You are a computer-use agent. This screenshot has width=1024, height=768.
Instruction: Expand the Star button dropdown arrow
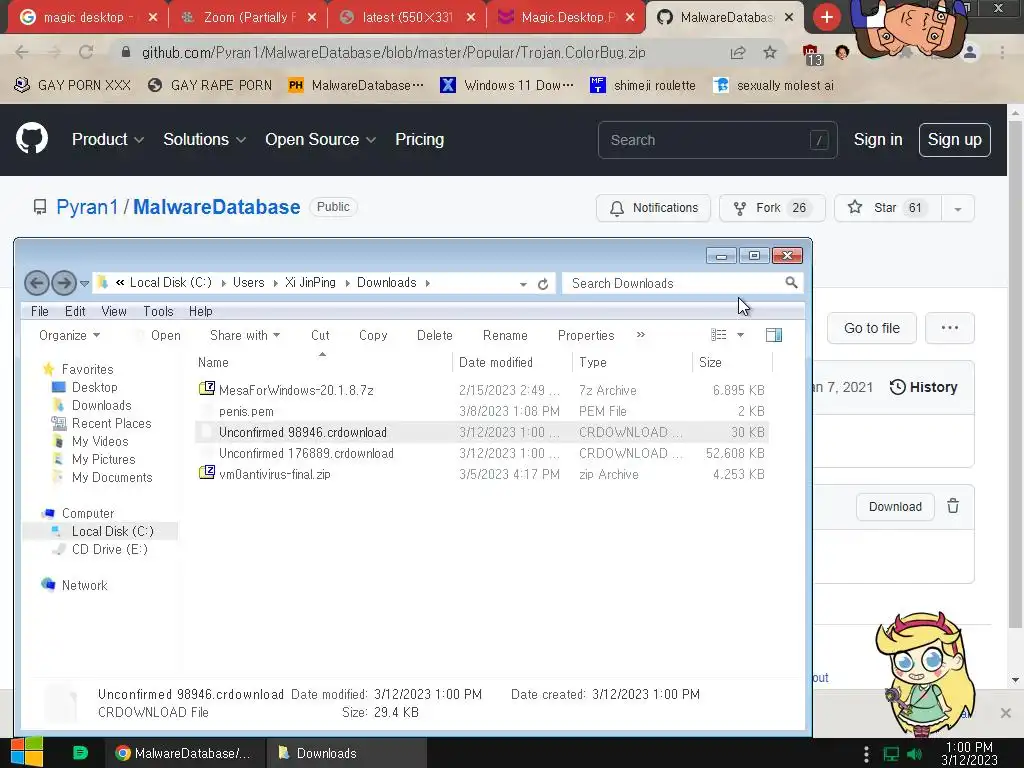958,209
